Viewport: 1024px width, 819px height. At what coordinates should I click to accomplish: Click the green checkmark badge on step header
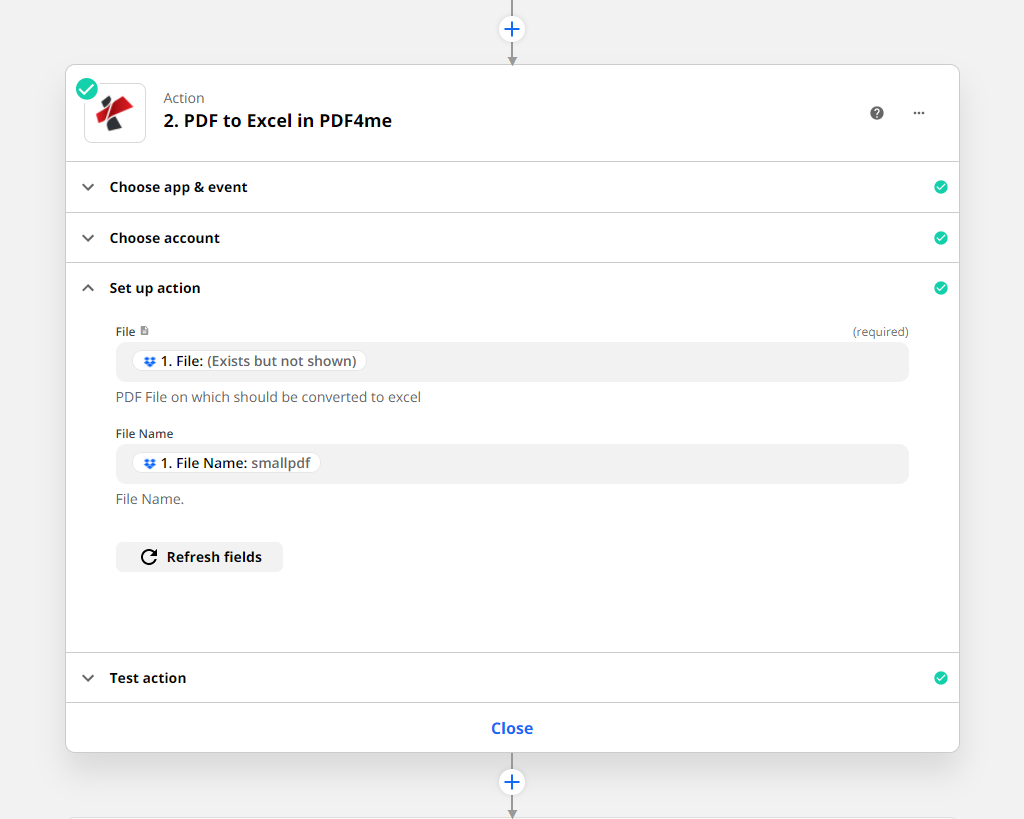click(86, 88)
